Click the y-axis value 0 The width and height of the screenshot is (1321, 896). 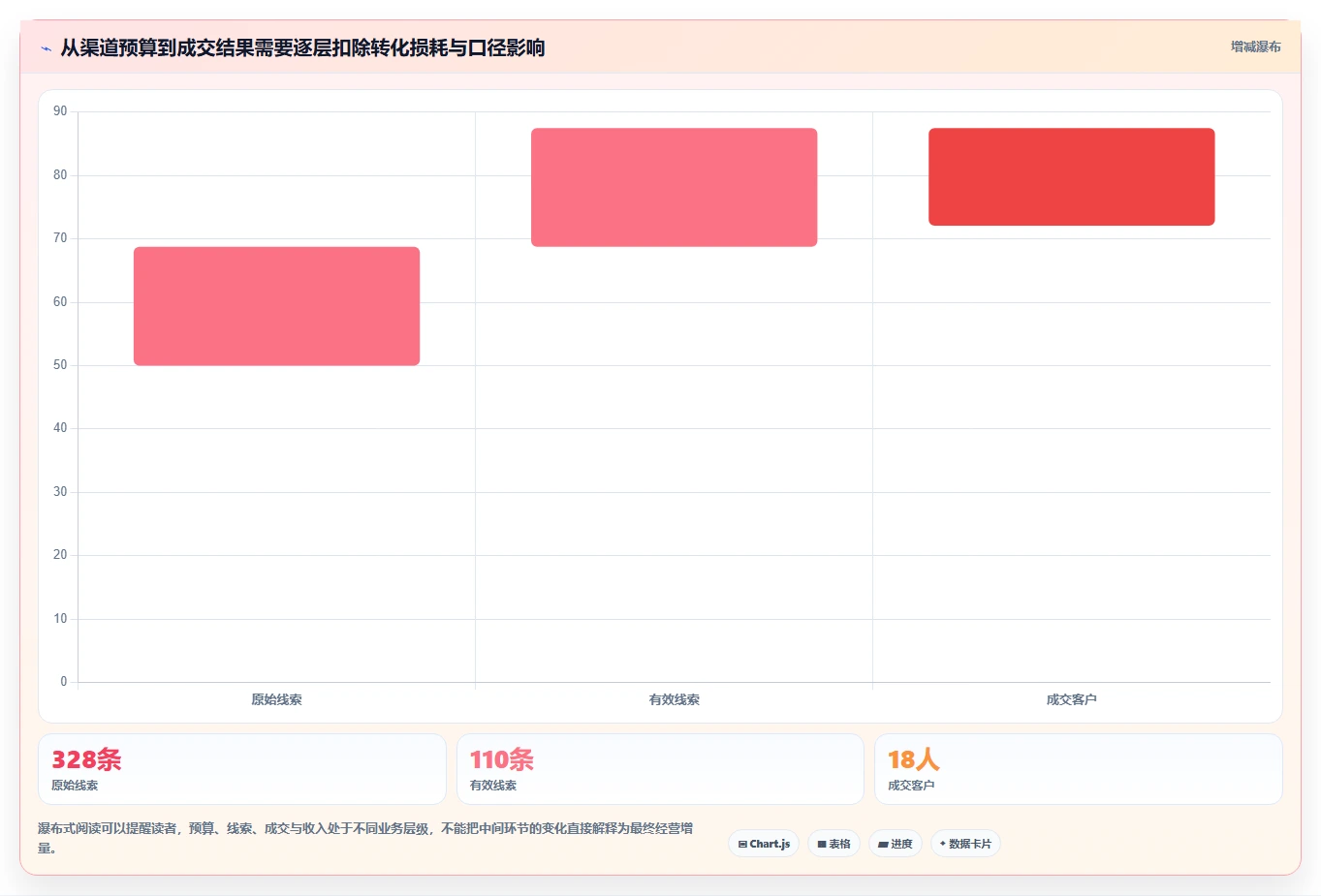[64, 682]
